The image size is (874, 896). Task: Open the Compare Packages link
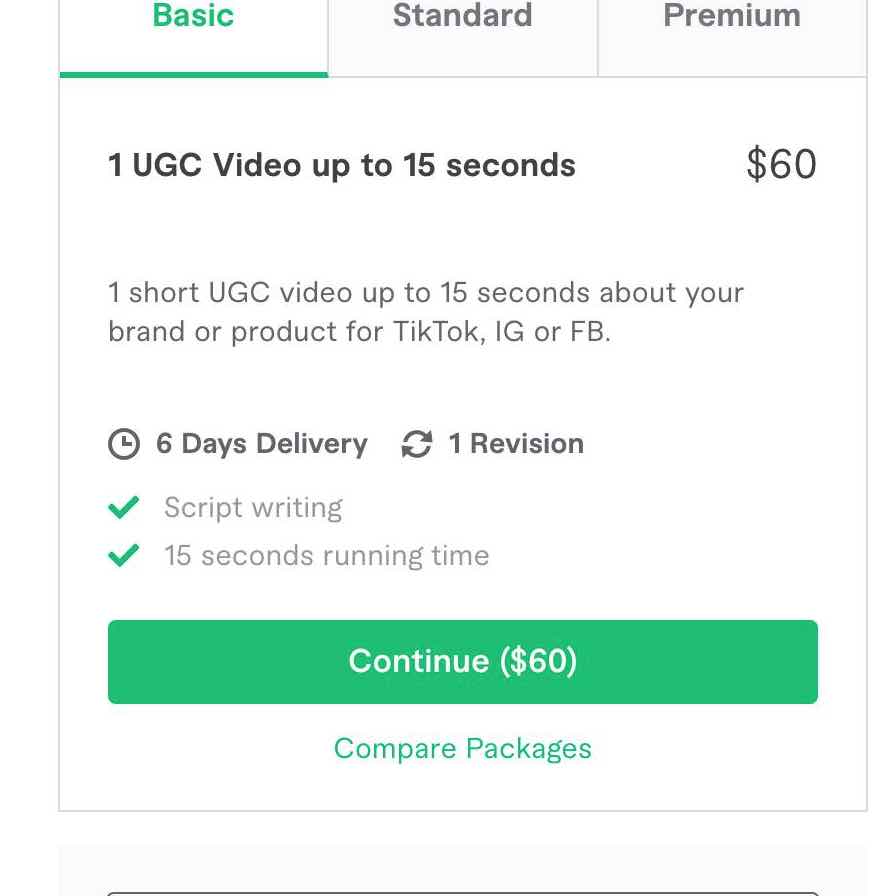[463, 749]
